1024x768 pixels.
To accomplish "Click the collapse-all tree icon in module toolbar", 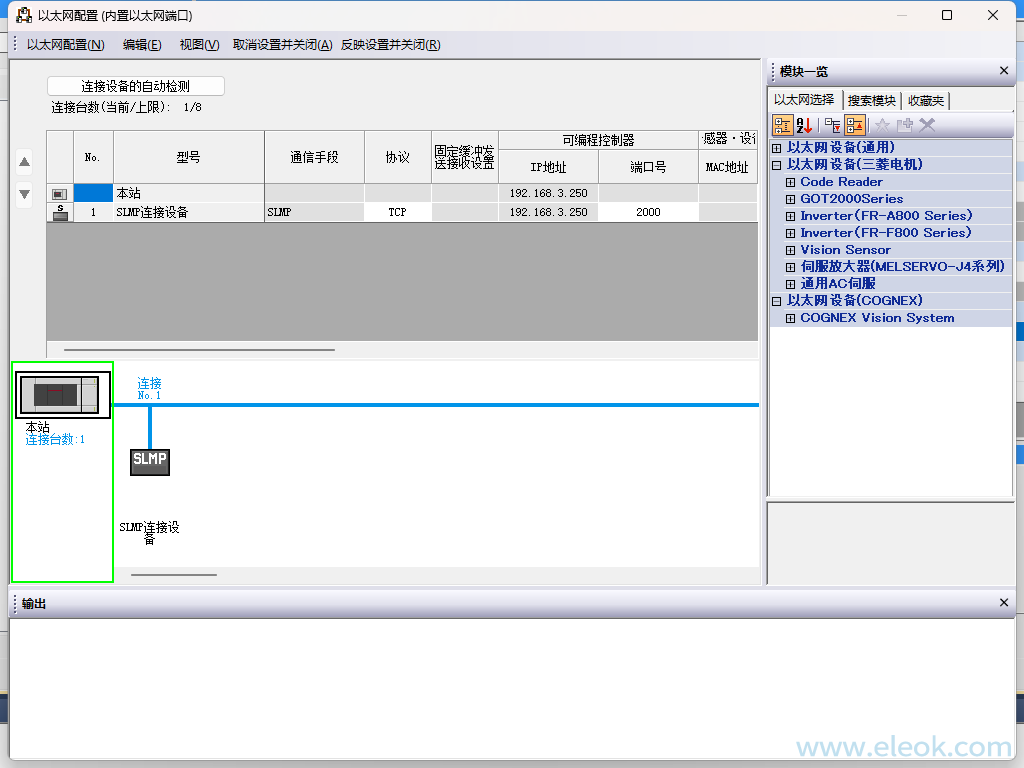I will [855, 125].
